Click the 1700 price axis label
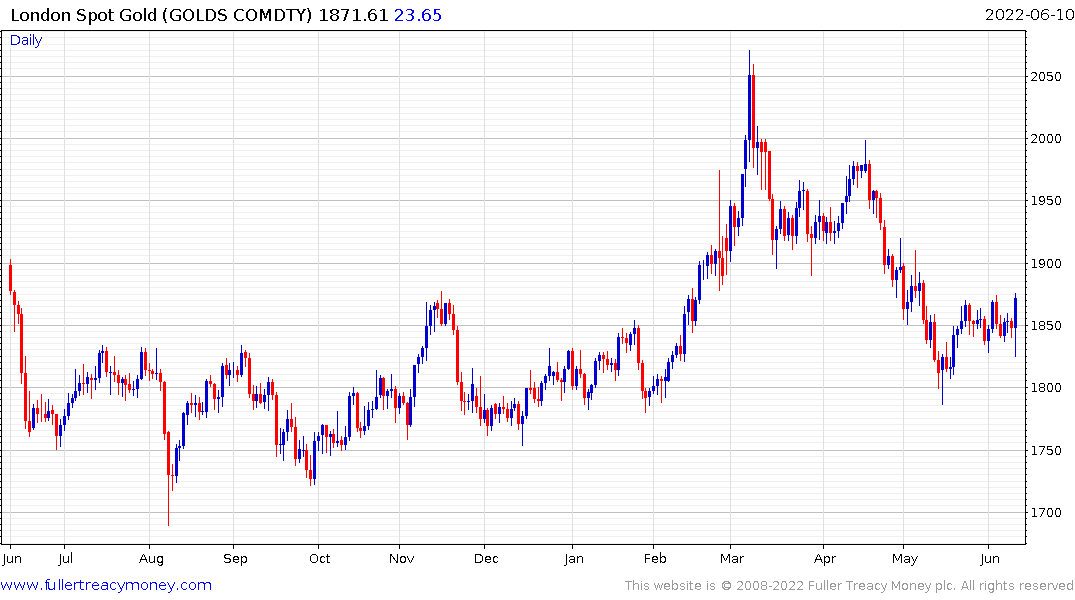1075x600 pixels. coord(1046,513)
